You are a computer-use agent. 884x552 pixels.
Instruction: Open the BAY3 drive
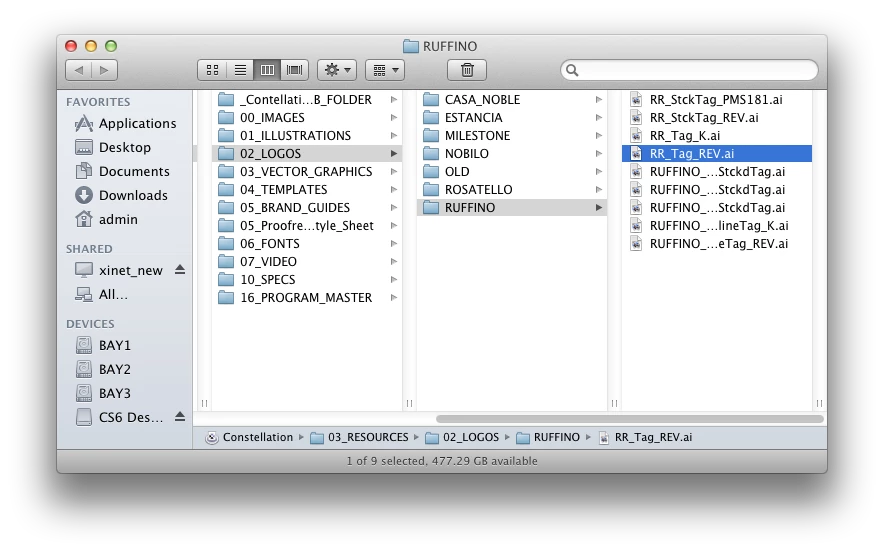103,393
